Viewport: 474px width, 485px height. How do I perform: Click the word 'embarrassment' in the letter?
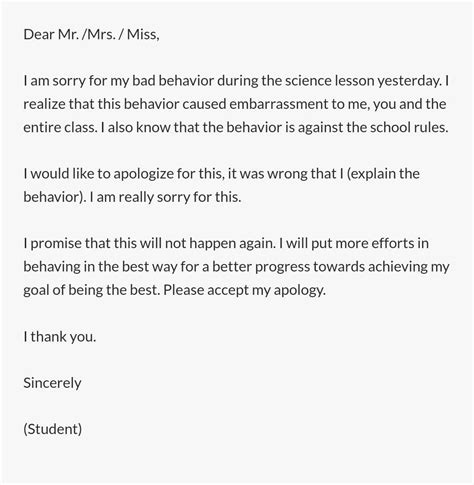tap(279, 104)
